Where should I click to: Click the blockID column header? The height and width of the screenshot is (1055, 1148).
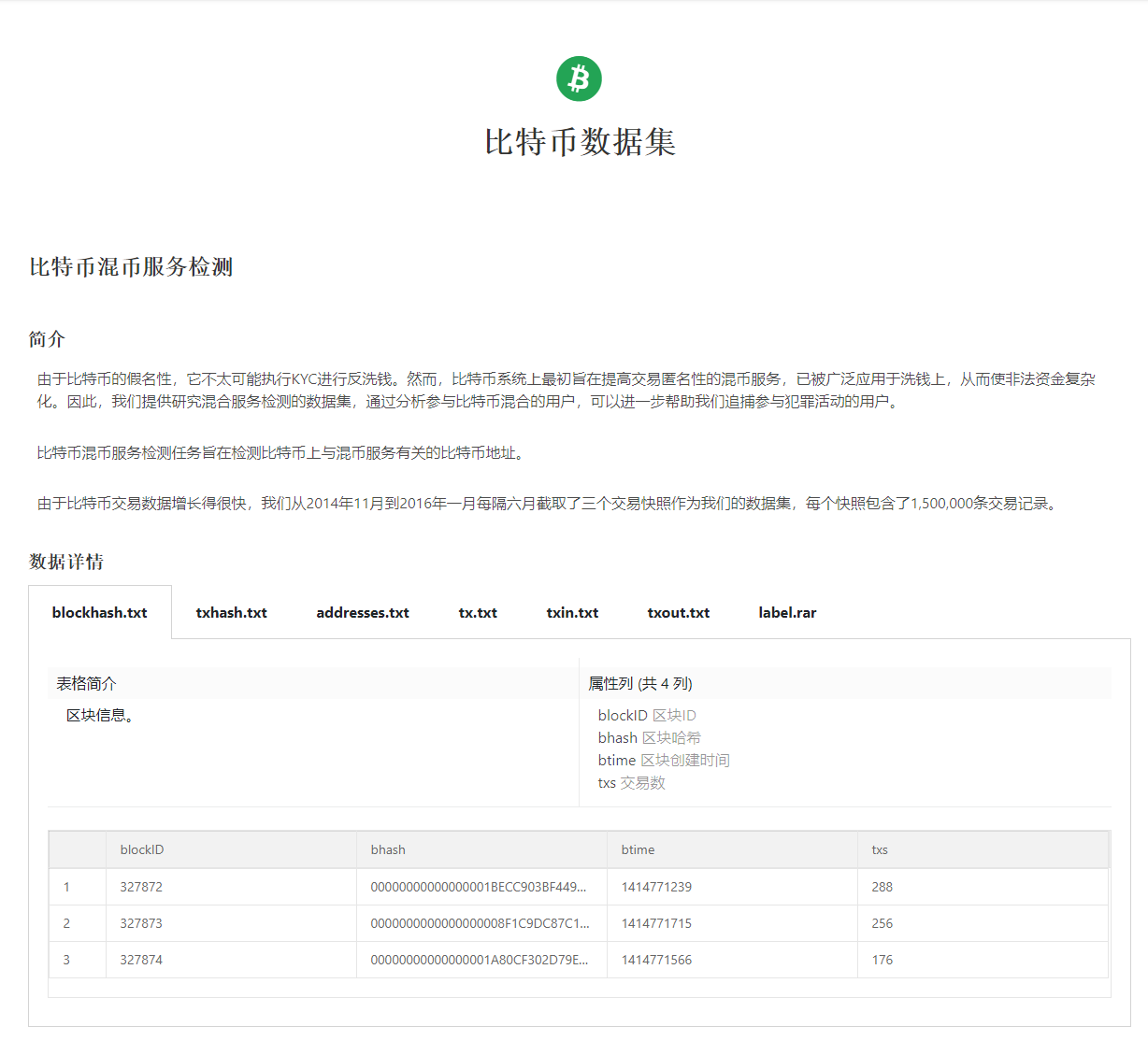140,849
